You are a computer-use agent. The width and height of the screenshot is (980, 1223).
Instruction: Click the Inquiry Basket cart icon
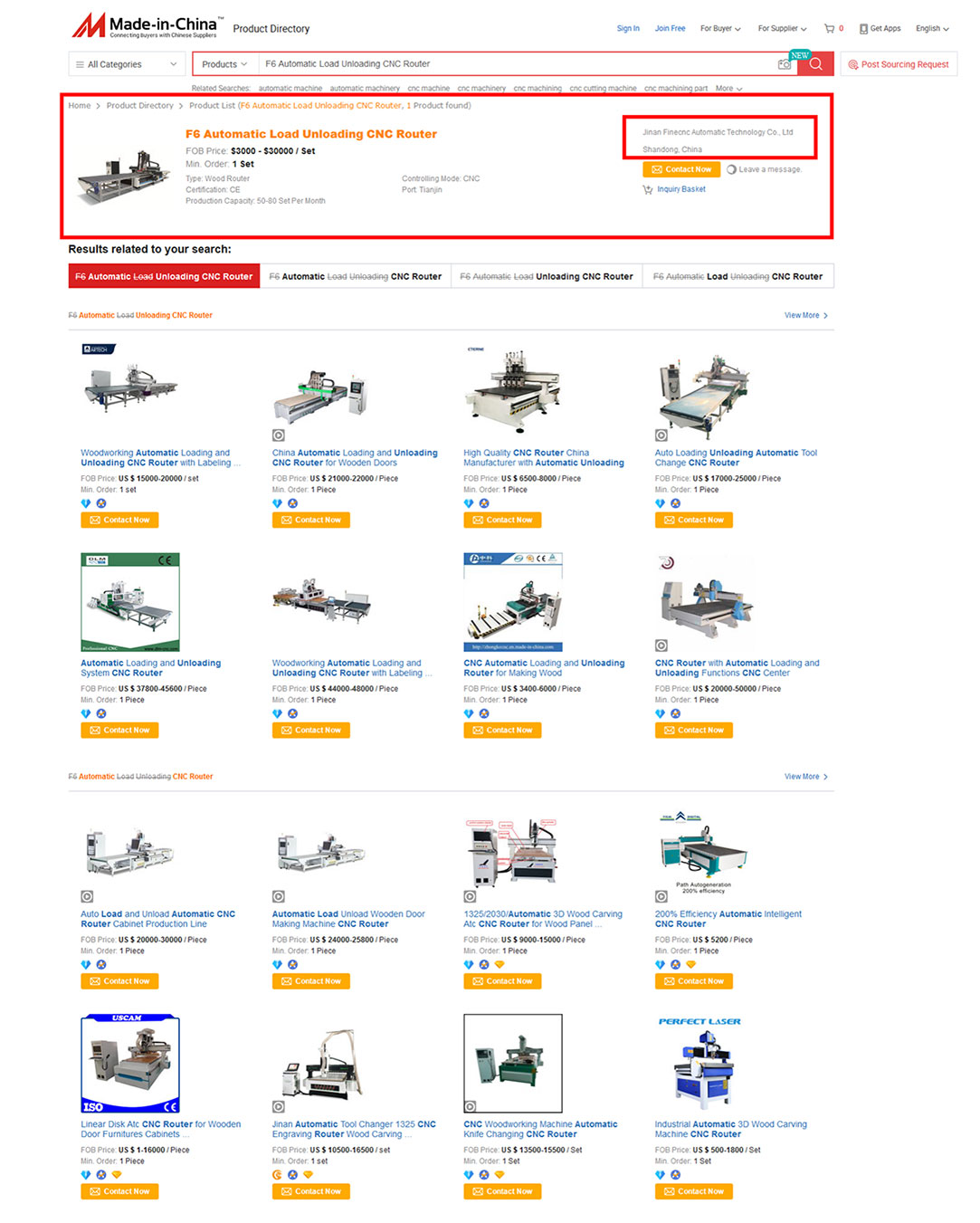pos(647,190)
